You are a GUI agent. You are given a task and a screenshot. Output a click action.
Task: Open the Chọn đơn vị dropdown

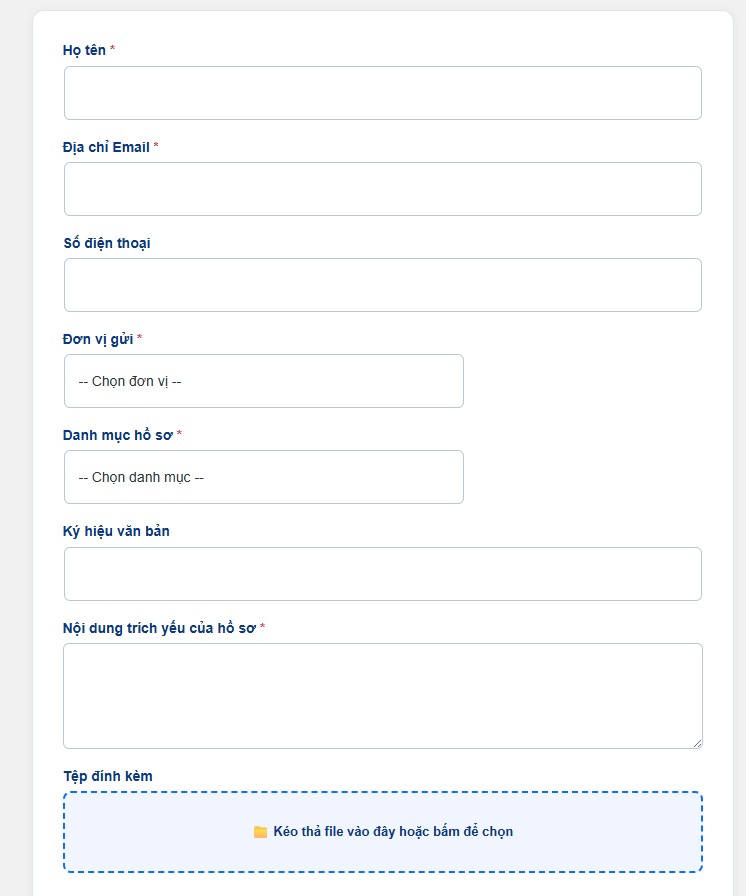coord(263,381)
